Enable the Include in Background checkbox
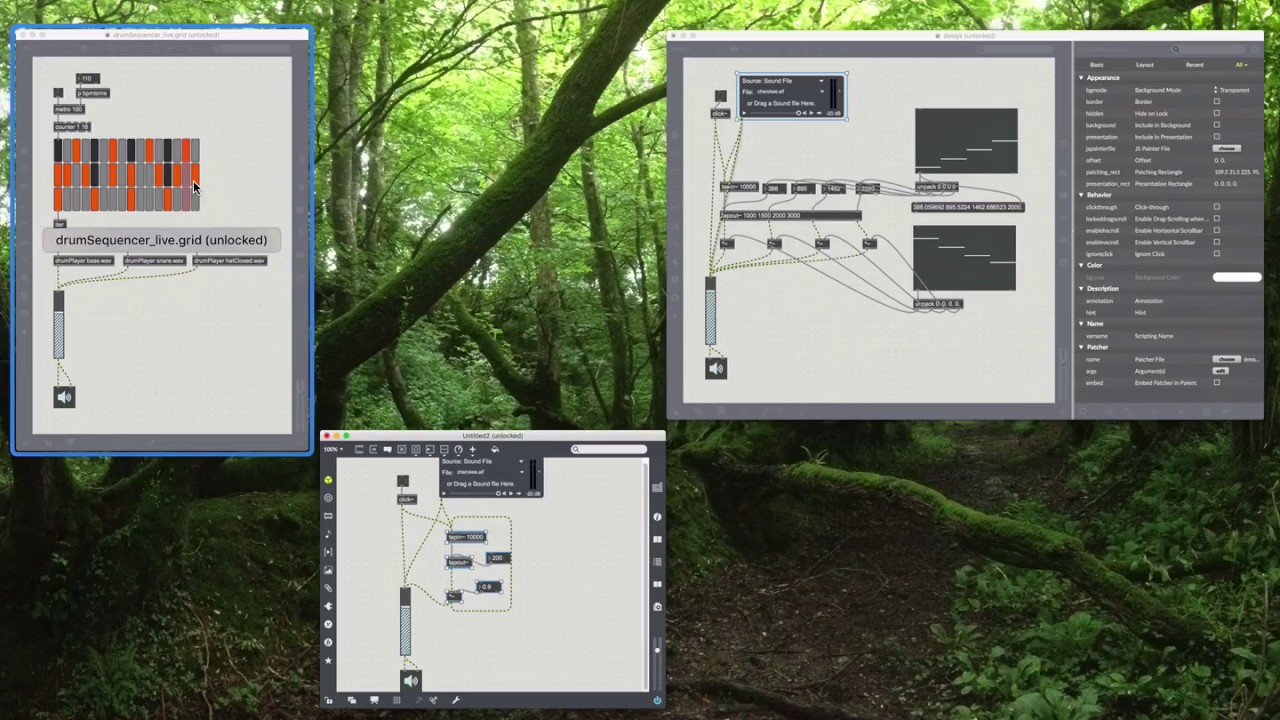 coord(1217,125)
